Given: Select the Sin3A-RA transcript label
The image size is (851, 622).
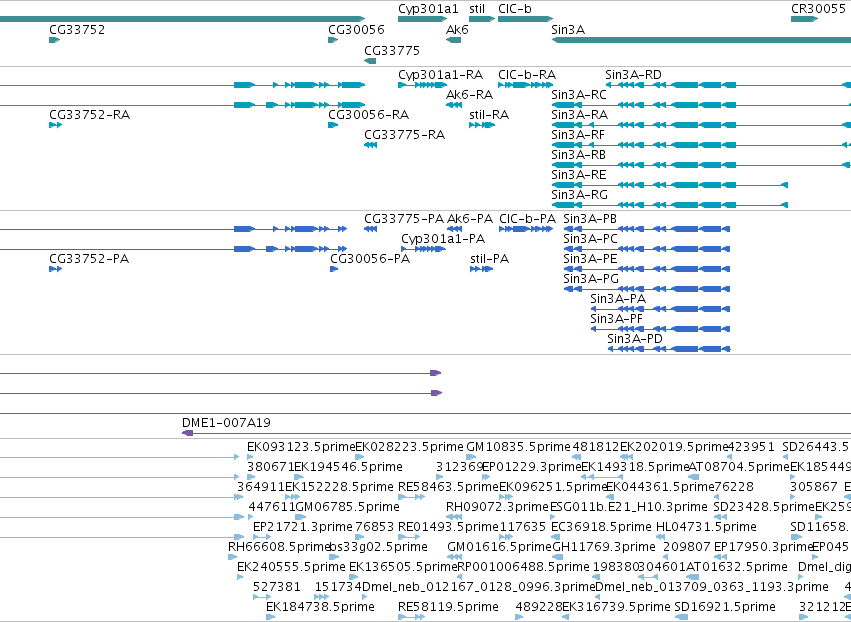Looking at the screenshot, I should pyautogui.click(x=579, y=115).
